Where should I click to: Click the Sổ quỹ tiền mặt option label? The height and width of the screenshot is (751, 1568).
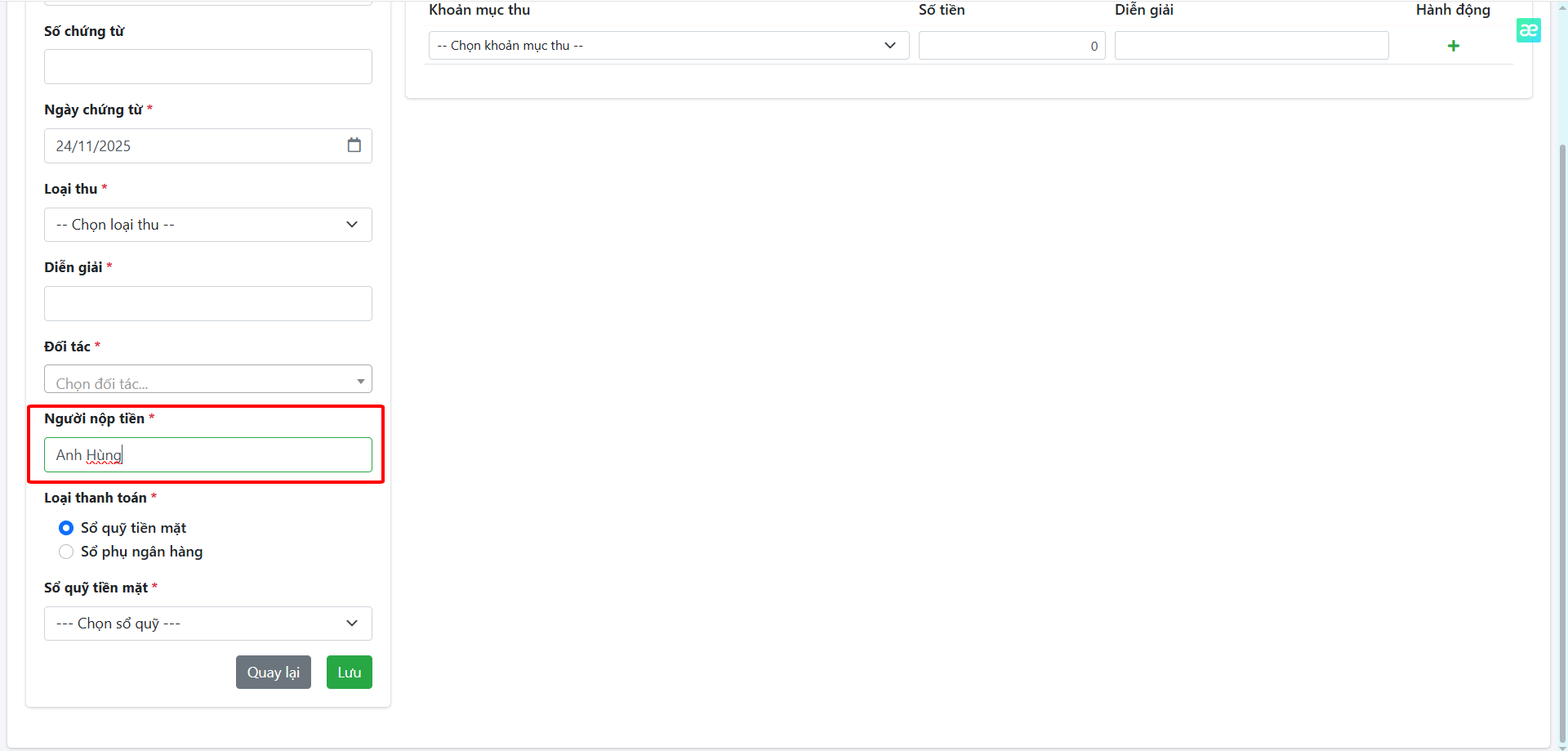pos(133,528)
